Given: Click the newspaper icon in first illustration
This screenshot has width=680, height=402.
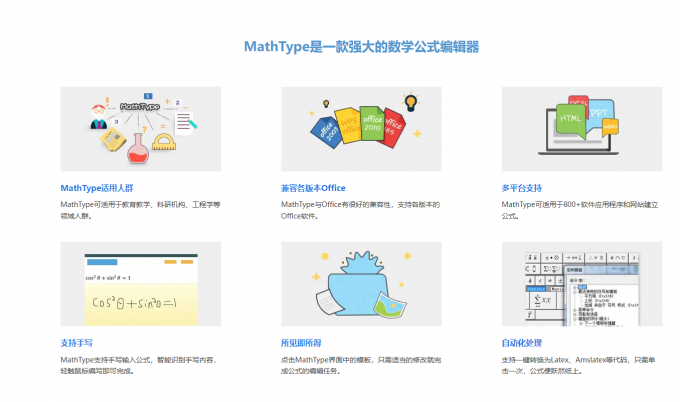Looking at the screenshot, I should pyautogui.click(x=113, y=141).
